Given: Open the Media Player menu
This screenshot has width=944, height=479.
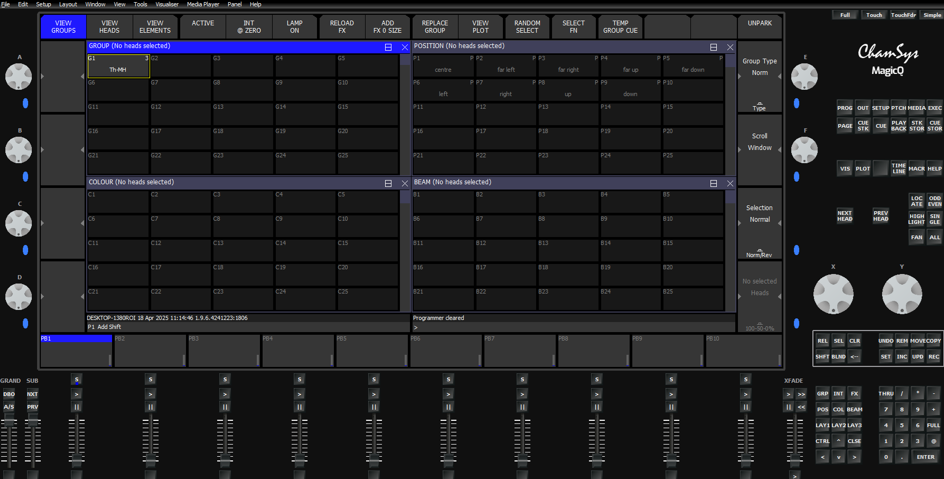Looking at the screenshot, I should click(x=203, y=4).
